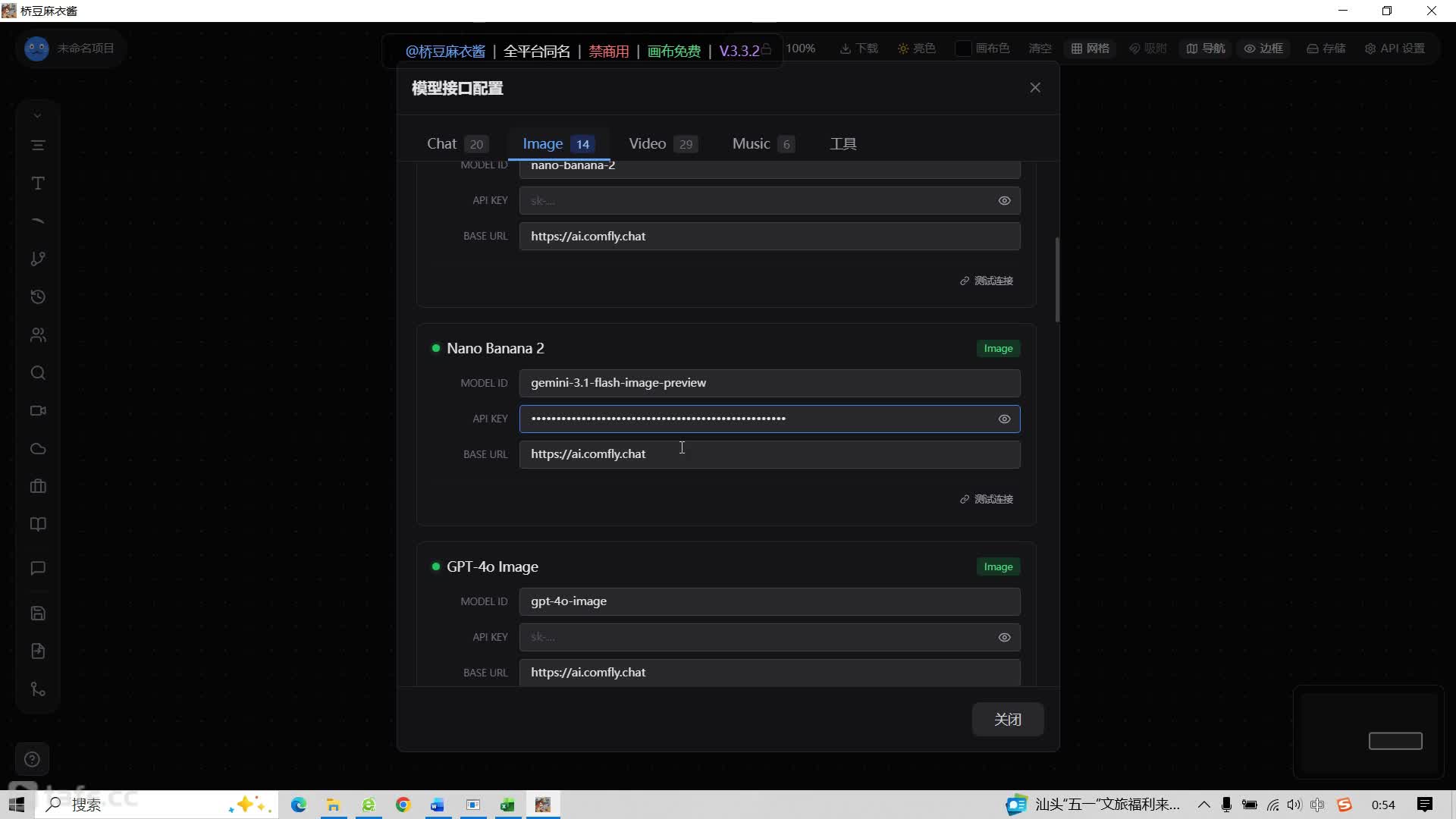
Task: Expand the system tray hidden icons
Action: click(x=1203, y=805)
